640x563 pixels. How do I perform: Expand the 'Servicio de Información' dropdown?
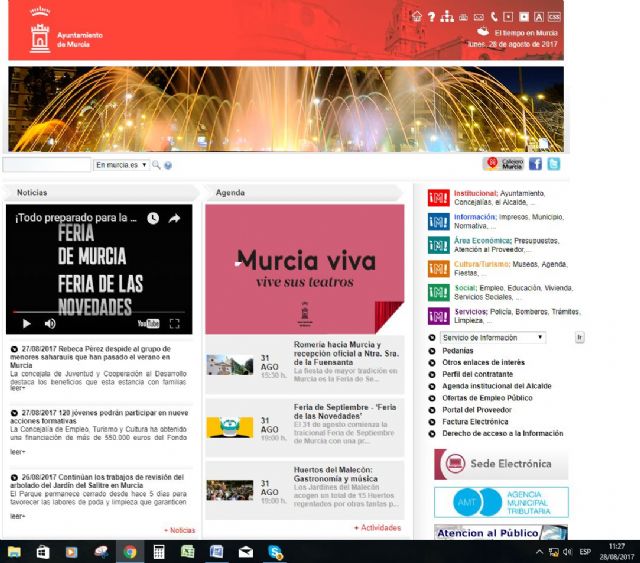point(493,338)
